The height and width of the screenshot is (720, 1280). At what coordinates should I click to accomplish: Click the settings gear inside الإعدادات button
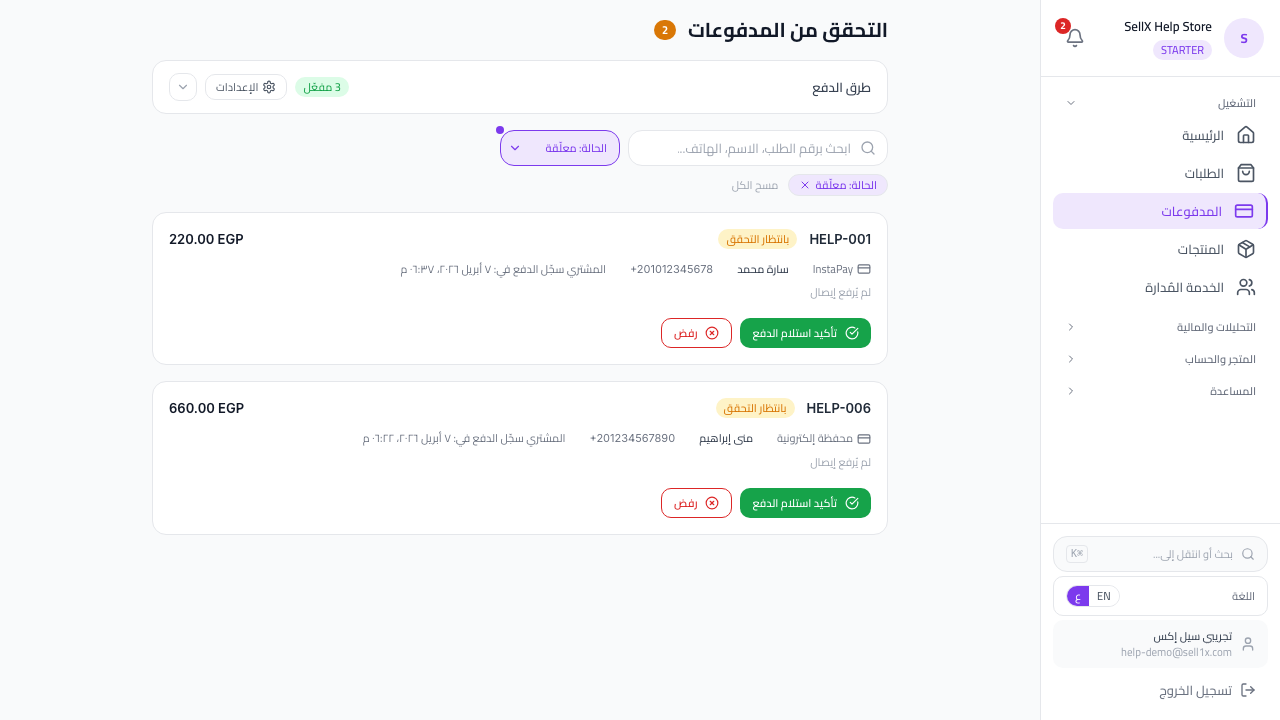pyautogui.click(x=268, y=87)
